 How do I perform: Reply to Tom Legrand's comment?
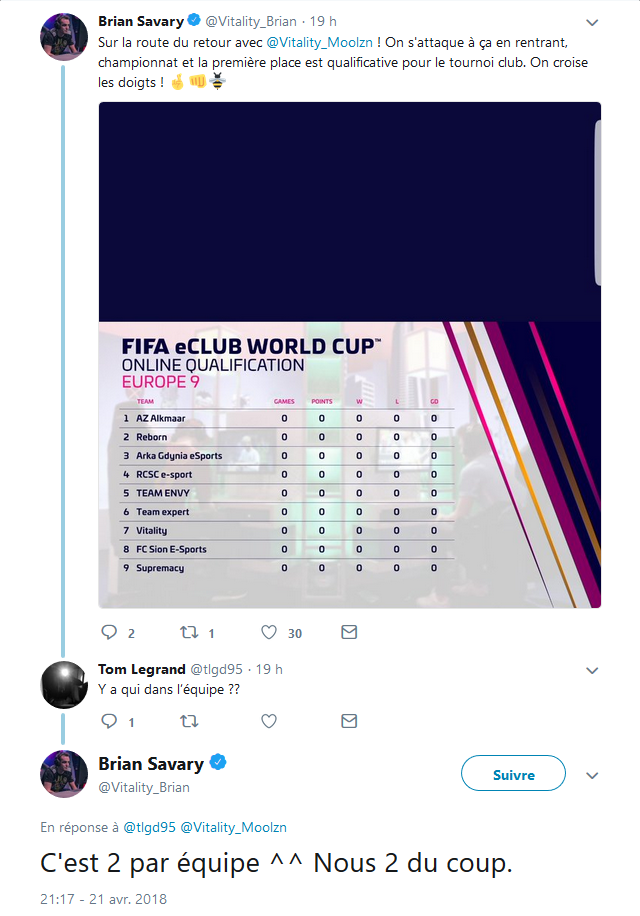(110, 721)
